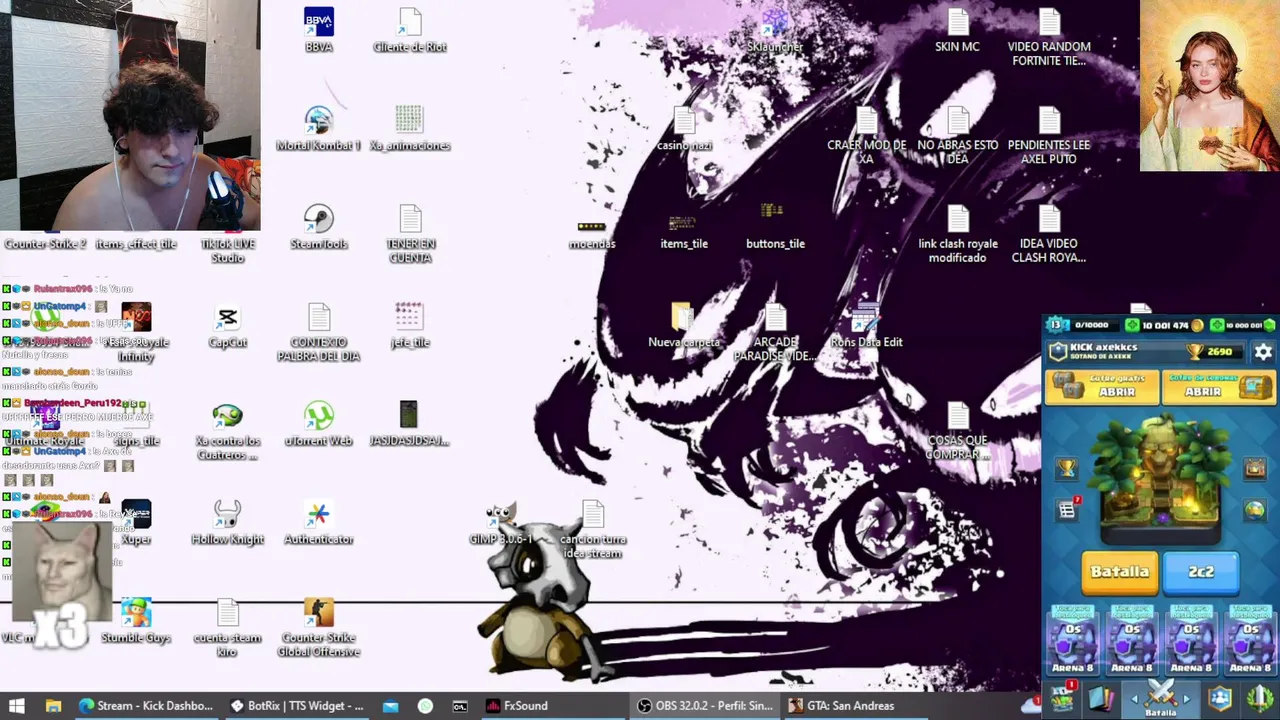
Task: Switch to the Clash Royale shop tab
Action: [1062, 698]
